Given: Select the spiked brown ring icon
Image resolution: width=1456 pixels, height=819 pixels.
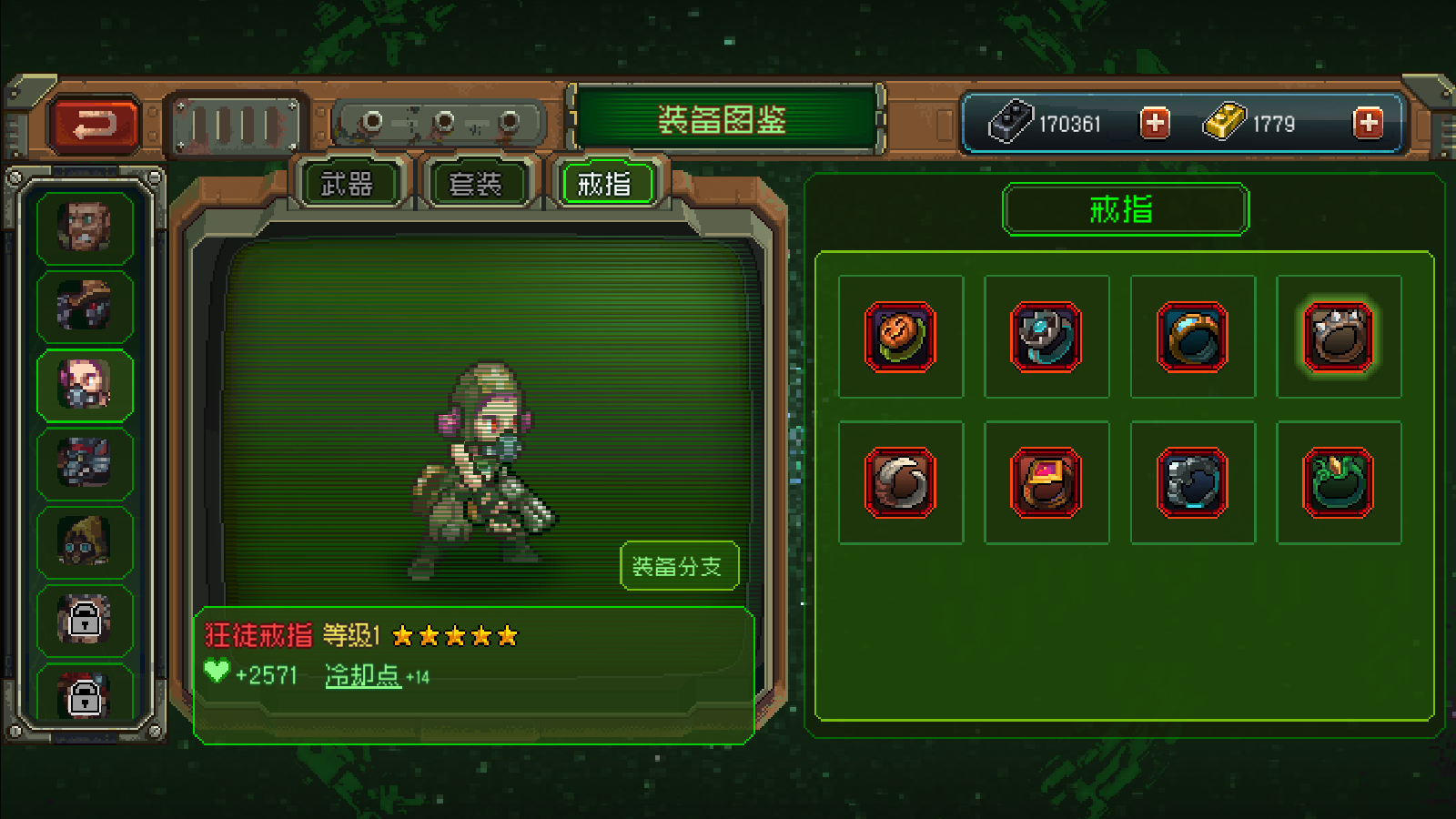Looking at the screenshot, I should (x=1339, y=337).
